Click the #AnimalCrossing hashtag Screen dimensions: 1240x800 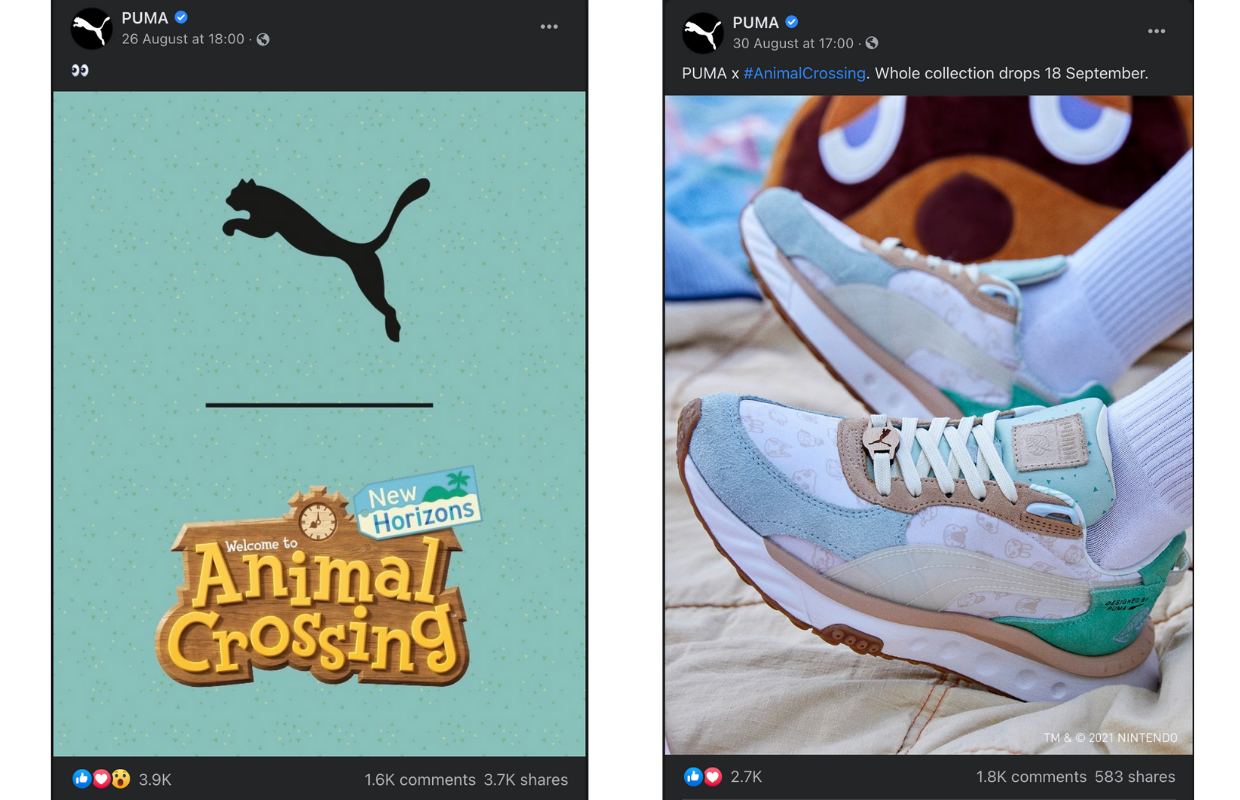[805, 73]
